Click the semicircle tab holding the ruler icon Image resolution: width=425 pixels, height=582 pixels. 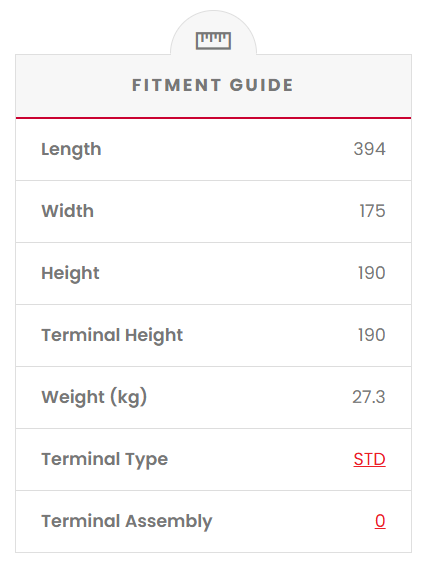pos(213,33)
